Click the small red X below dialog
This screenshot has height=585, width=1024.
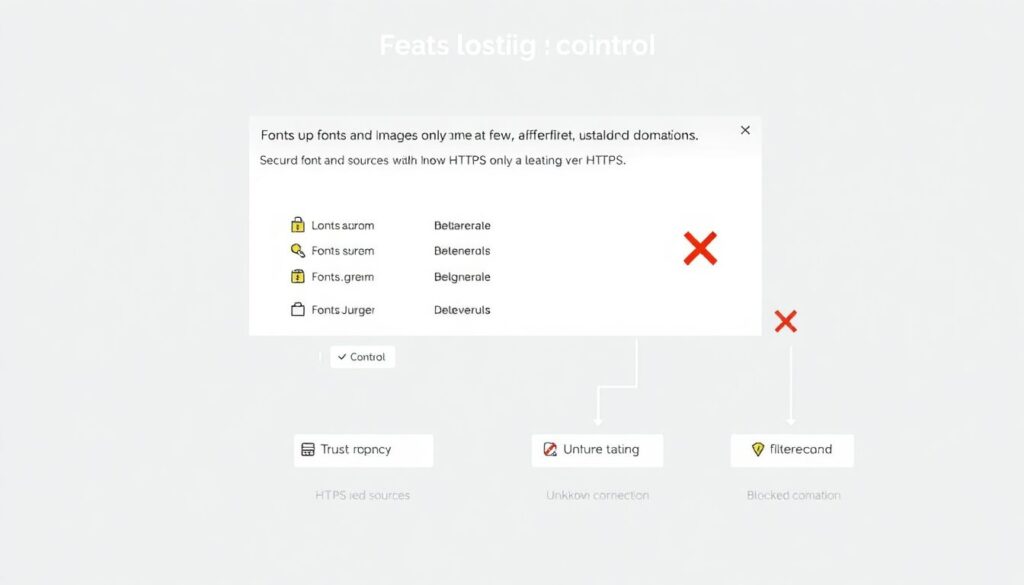(x=785, y=321)
